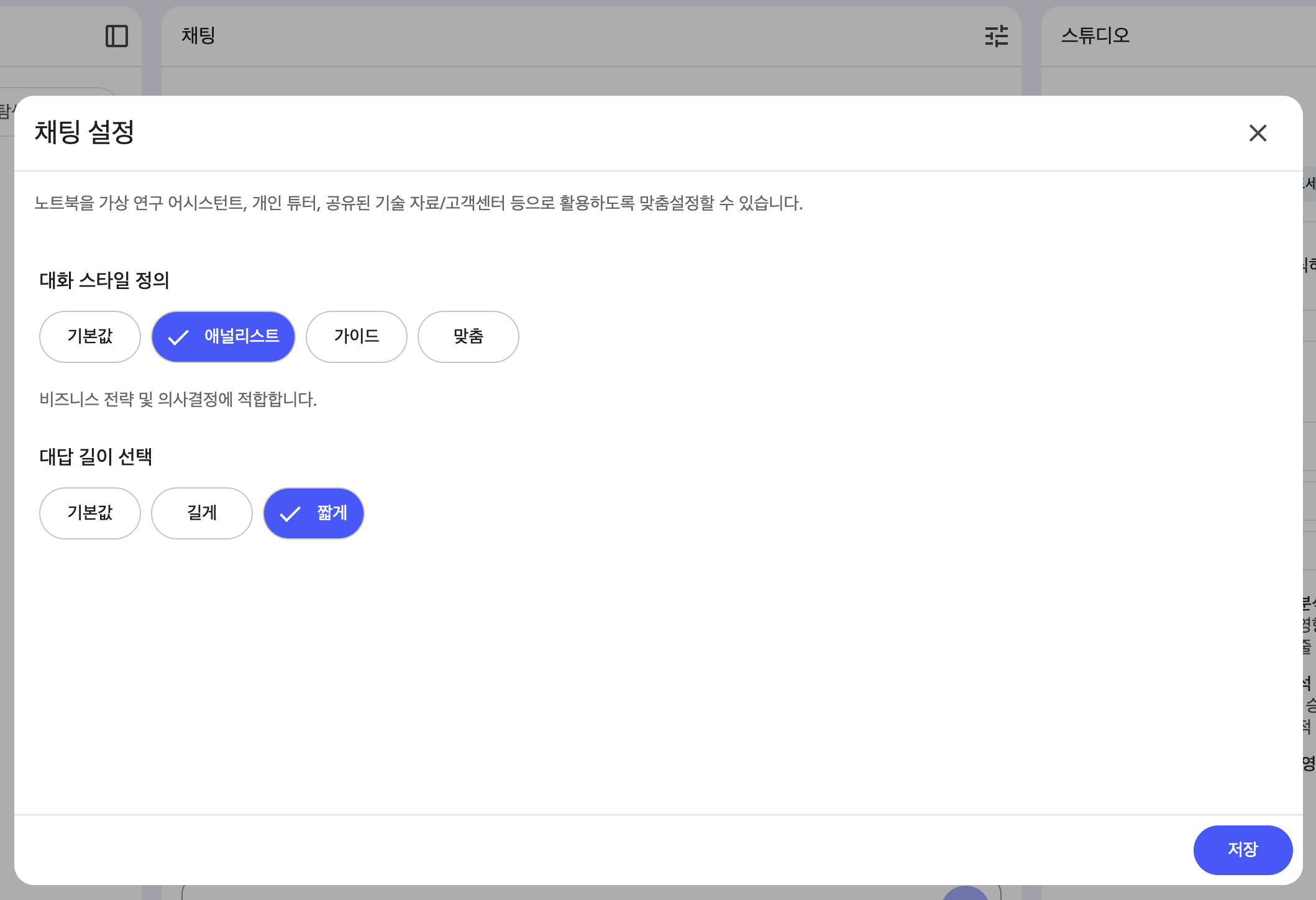Click the 대답 길이 선택 heading
Image resolution: width=1316 pixels, height=900 pixels.
(96, 457)
